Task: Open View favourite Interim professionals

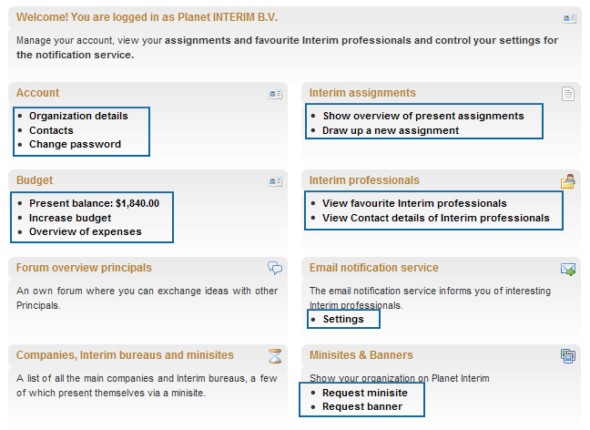Action: [x=414, y=203]
